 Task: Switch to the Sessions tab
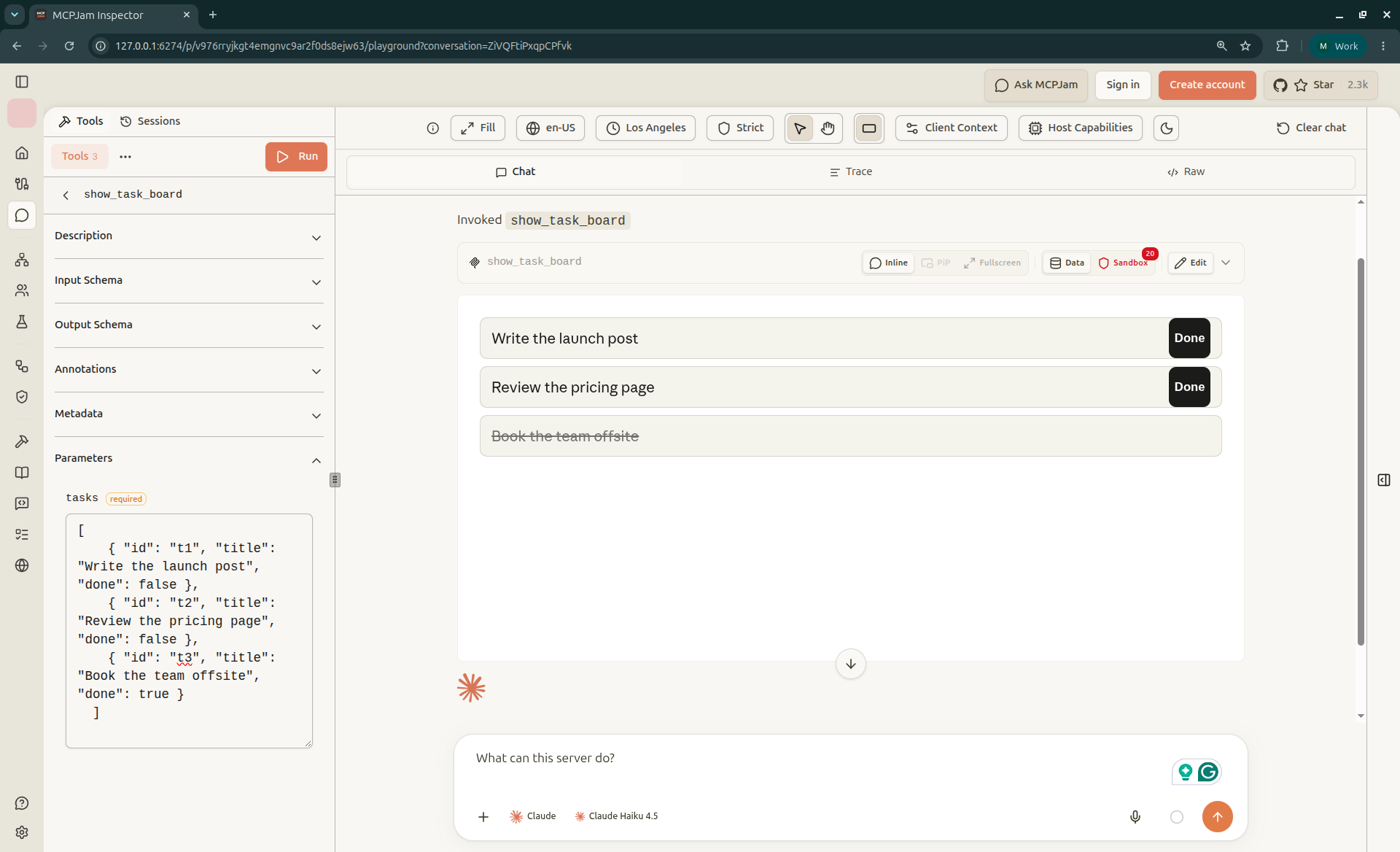coord(150,121)
